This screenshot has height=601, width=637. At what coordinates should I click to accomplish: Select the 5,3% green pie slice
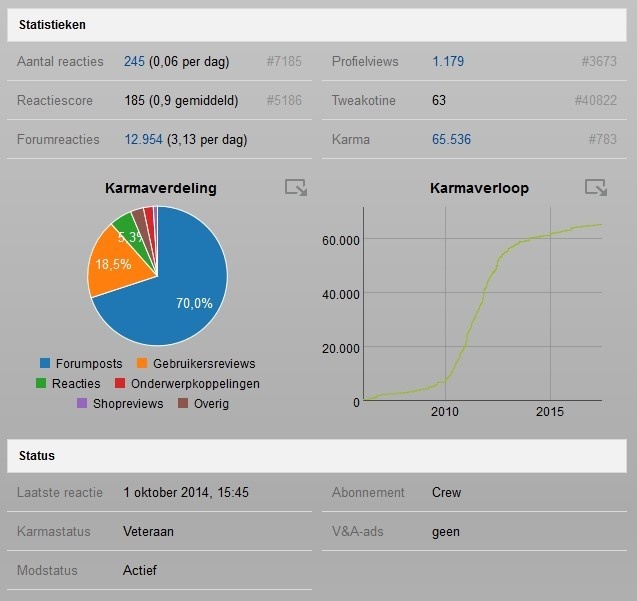(x=132, y=232)
